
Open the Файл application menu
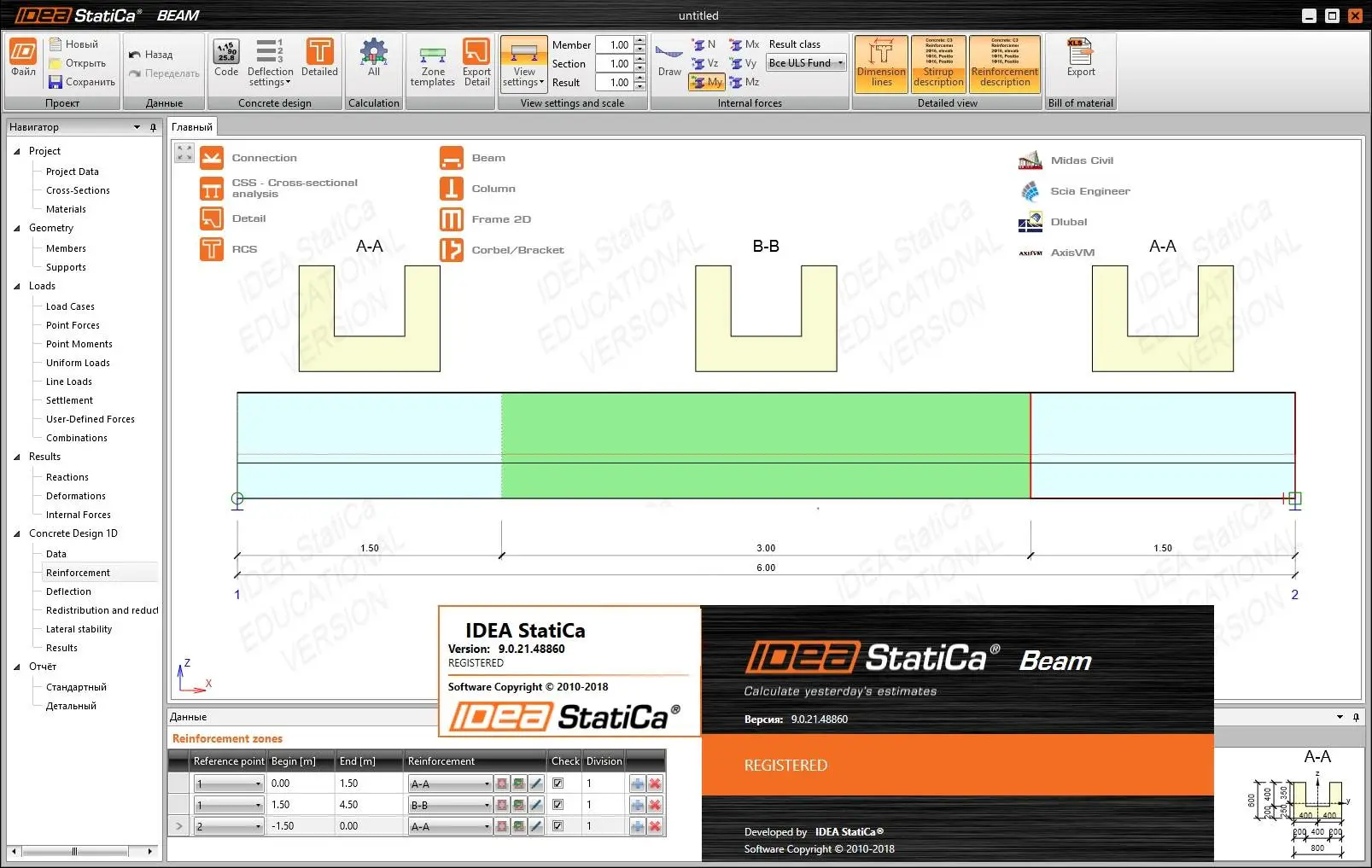(23, 57)
